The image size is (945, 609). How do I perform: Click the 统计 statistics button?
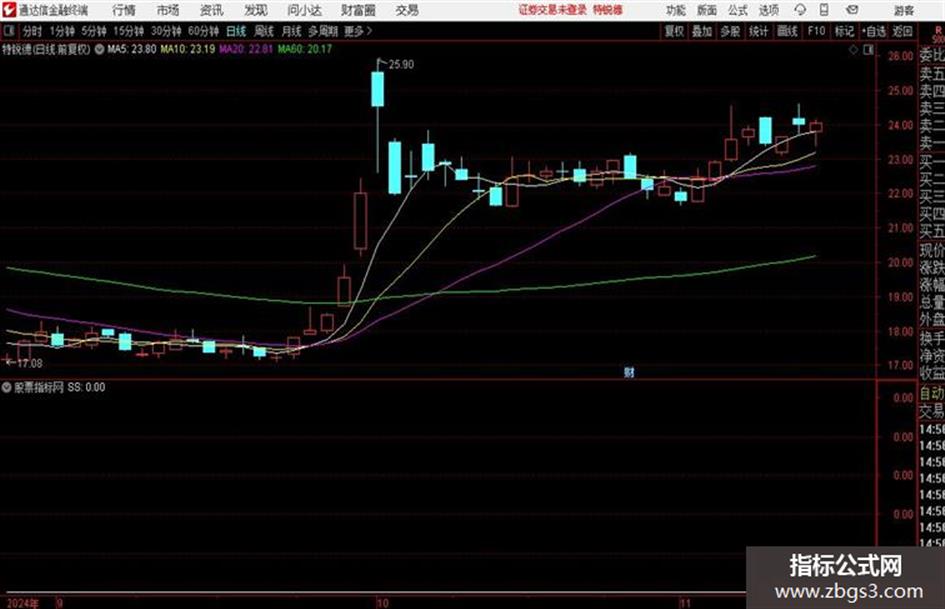pyautogui.click(x=758, y=31)
